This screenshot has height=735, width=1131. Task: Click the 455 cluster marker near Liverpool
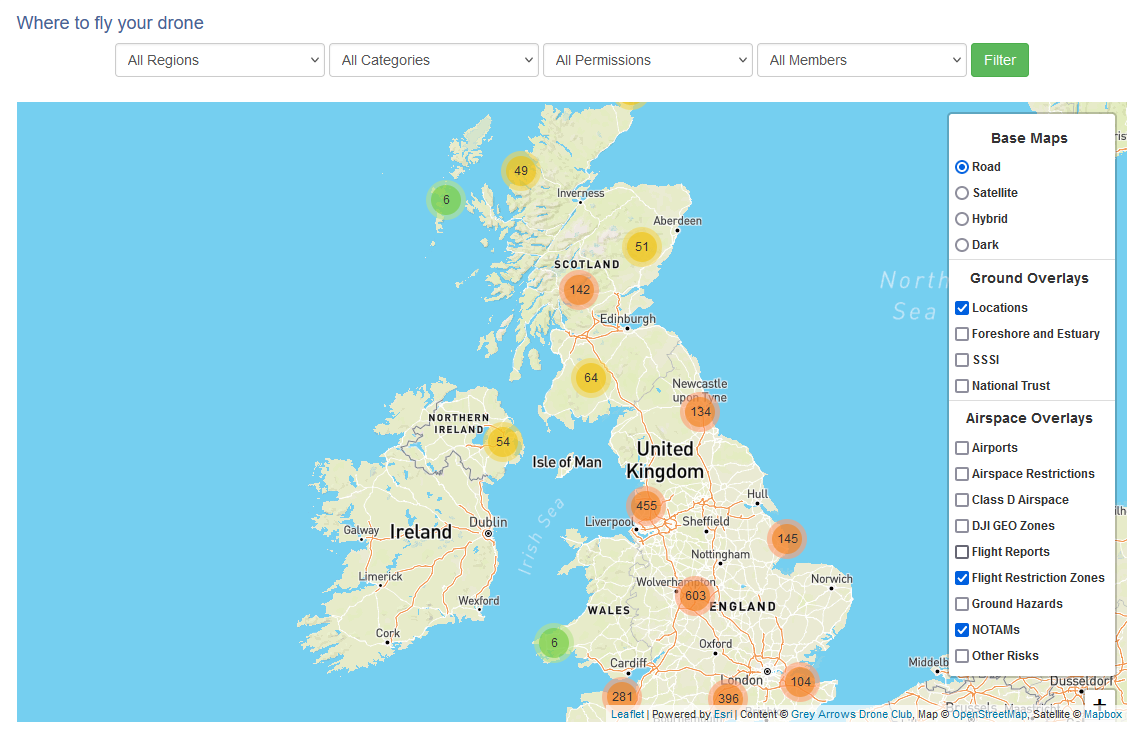tap(646, 506)
